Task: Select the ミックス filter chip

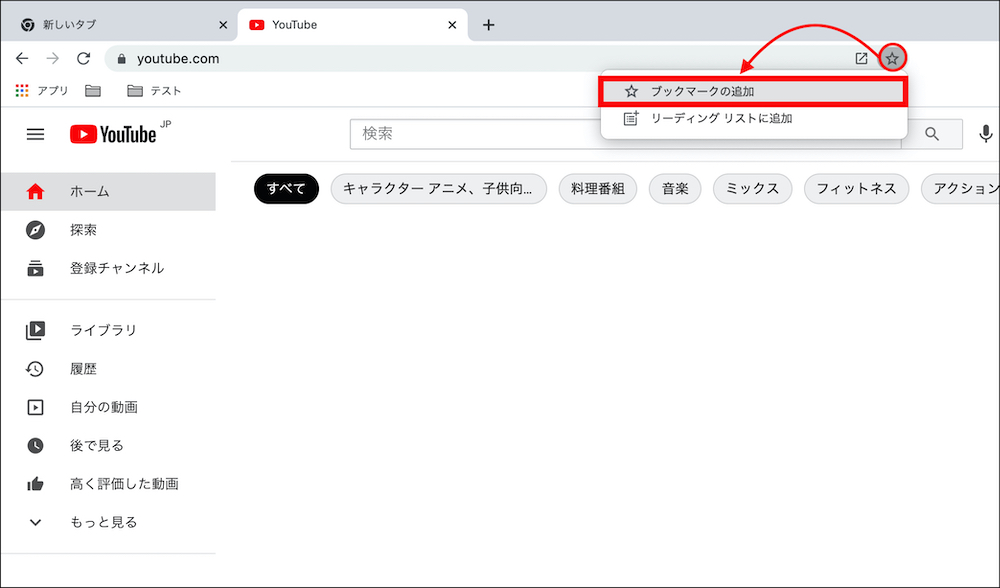Action: click(x=753, y=189)
